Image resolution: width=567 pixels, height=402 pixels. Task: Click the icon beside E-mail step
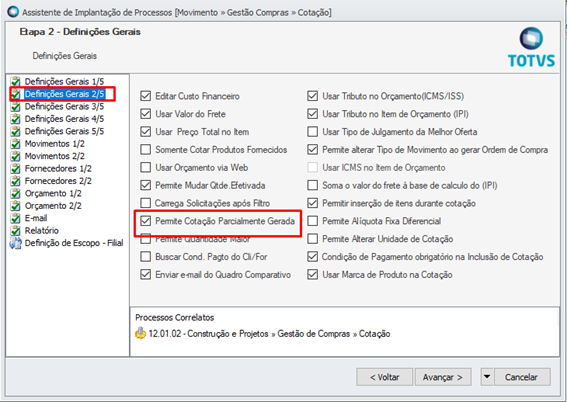(15, 218)
